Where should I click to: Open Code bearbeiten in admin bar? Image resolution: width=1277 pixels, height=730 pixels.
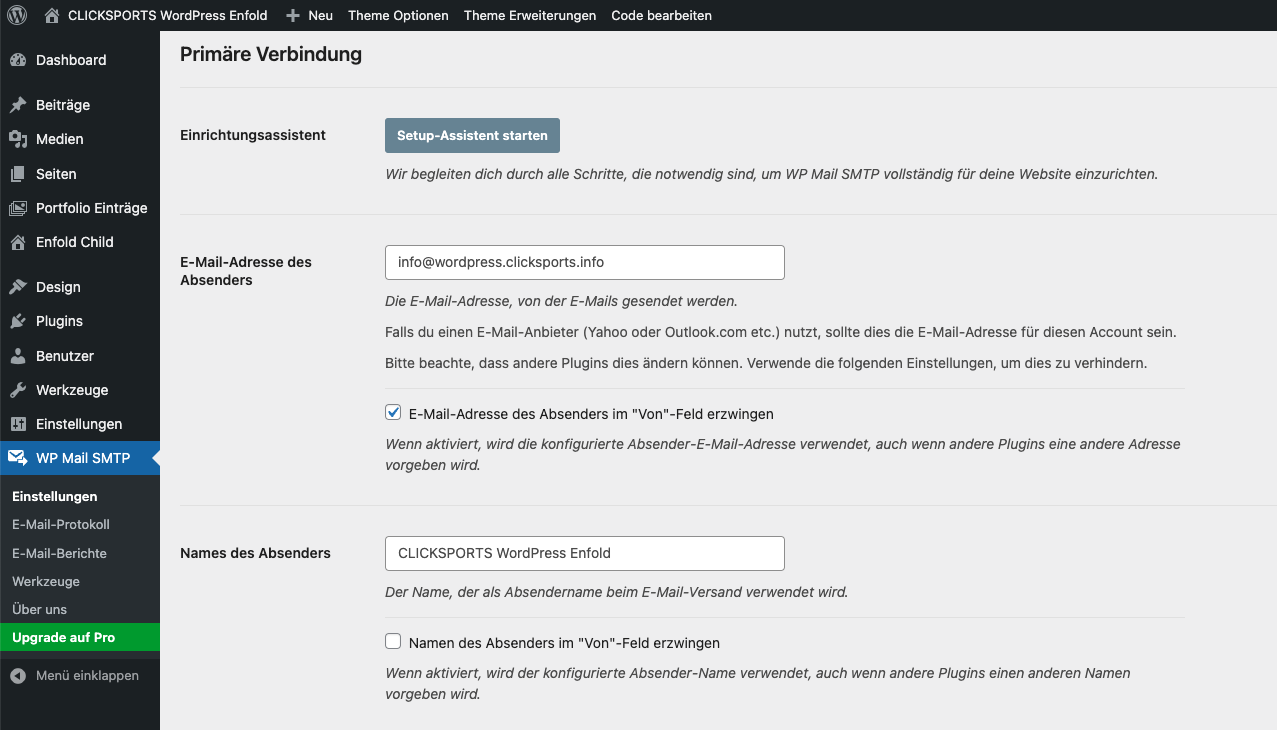(662, 15)
